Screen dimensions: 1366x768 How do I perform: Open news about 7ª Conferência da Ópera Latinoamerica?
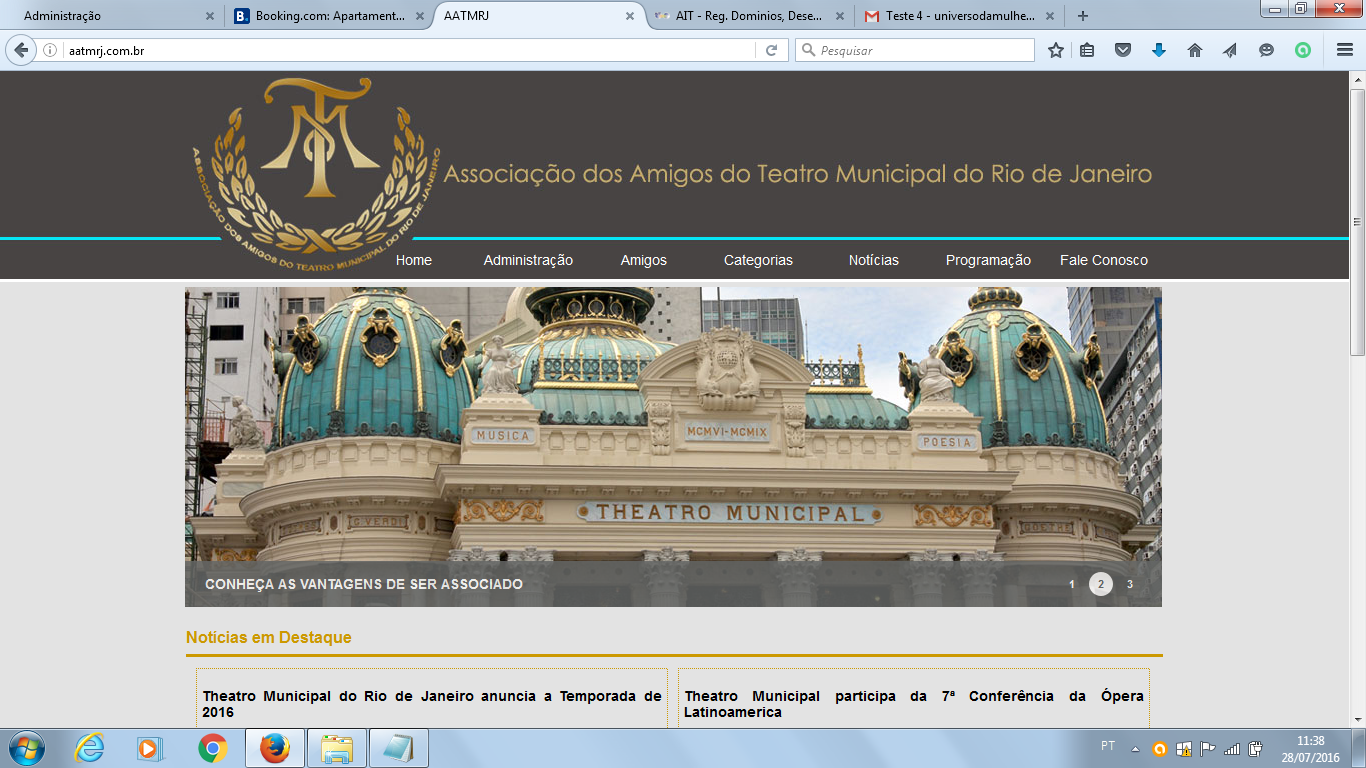(x=914, y=704)
